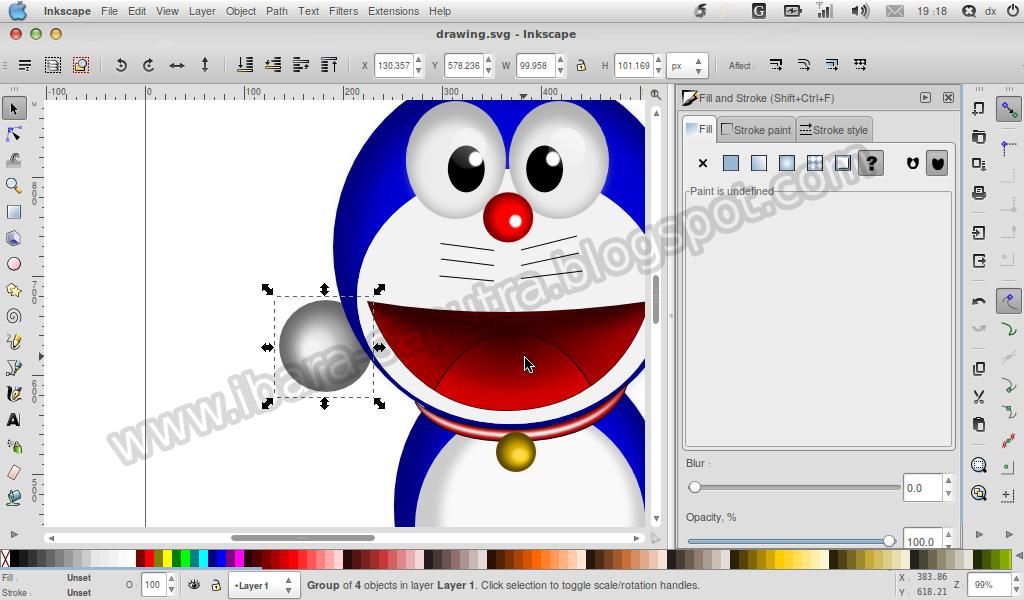Click the W width stepper arrows
The width and height of the screenshot is (1024, 600).
pyautogui.click(x=560, y=65)
